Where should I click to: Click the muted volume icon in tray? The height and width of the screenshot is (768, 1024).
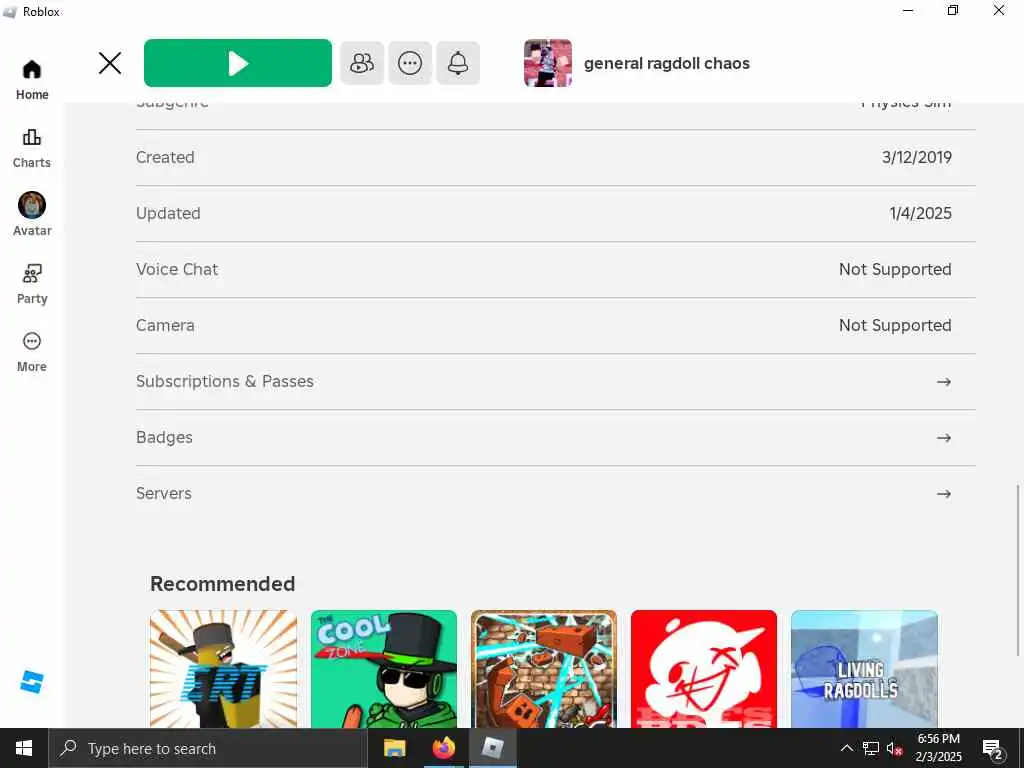pyautogui.click(x=894, y=749)
